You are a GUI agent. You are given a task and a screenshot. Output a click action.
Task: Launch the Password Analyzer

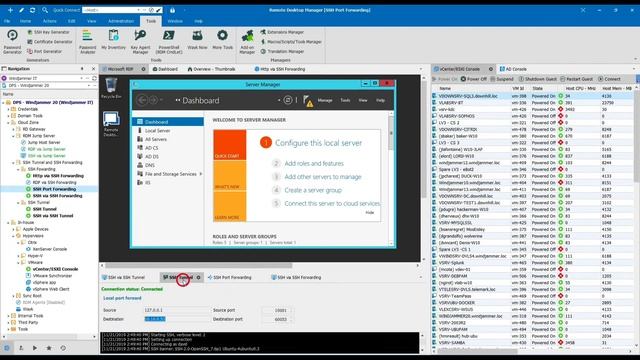[x=87, y=42]
